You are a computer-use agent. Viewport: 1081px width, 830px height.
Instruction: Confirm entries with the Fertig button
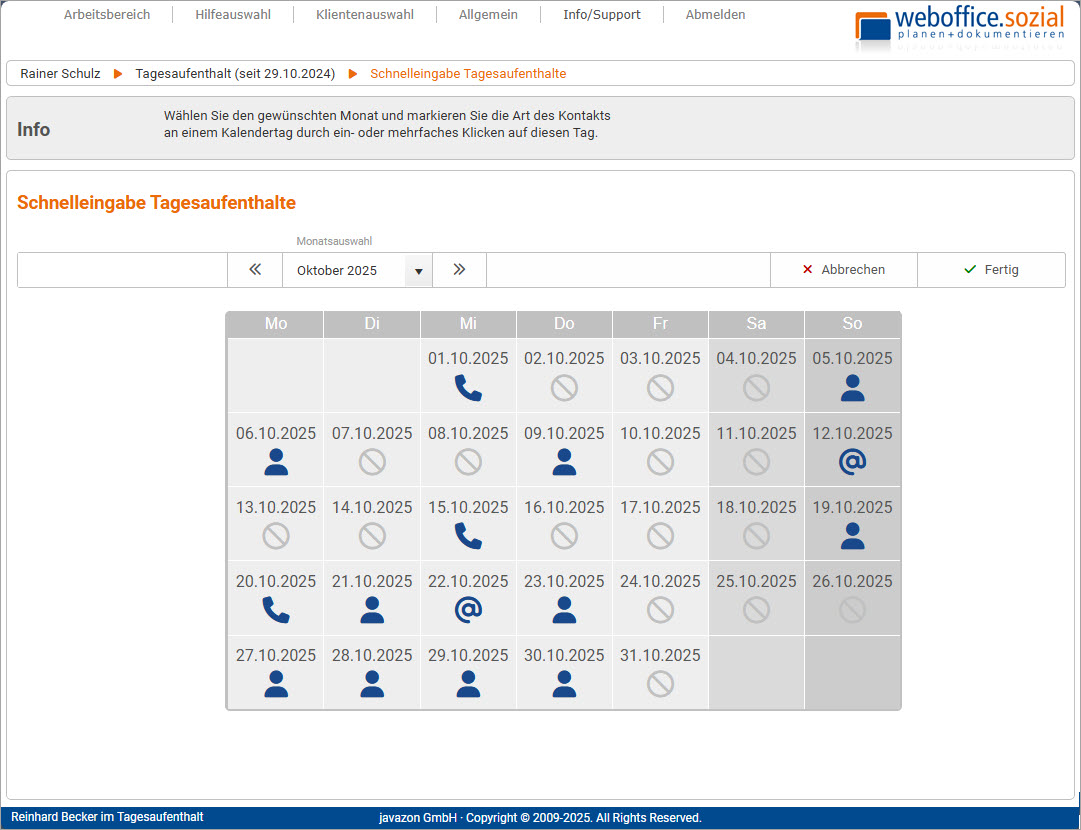click(x=990, y=270)
